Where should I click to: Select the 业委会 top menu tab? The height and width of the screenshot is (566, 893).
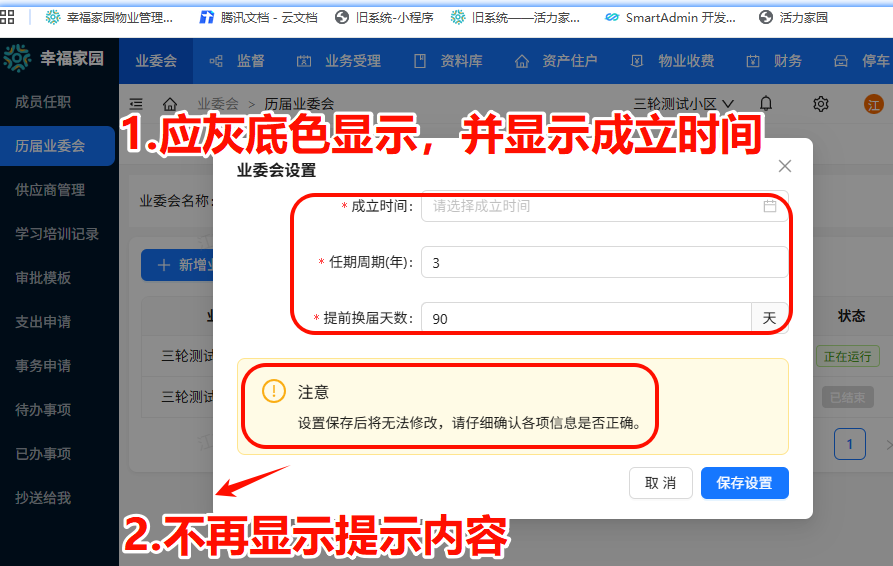(x=156, y=61)
